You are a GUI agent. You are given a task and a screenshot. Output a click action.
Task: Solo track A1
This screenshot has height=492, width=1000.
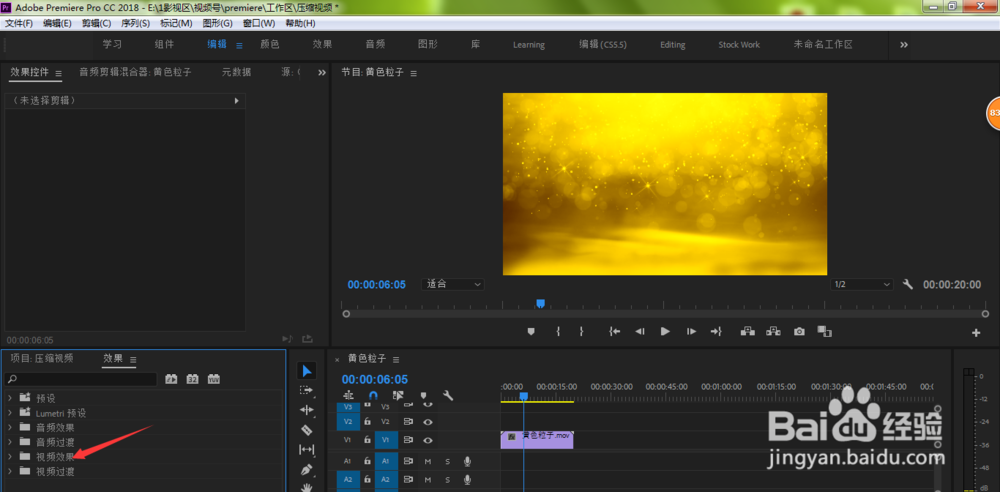[447, 461]
